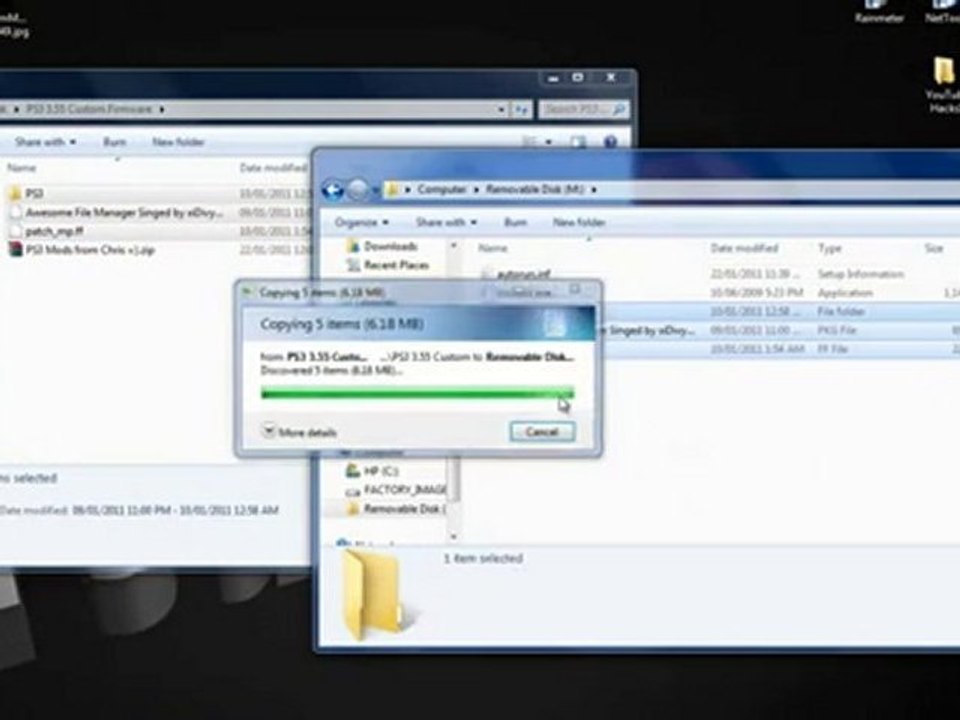Open Share with menu in Removable Disk window

[446, 222]
